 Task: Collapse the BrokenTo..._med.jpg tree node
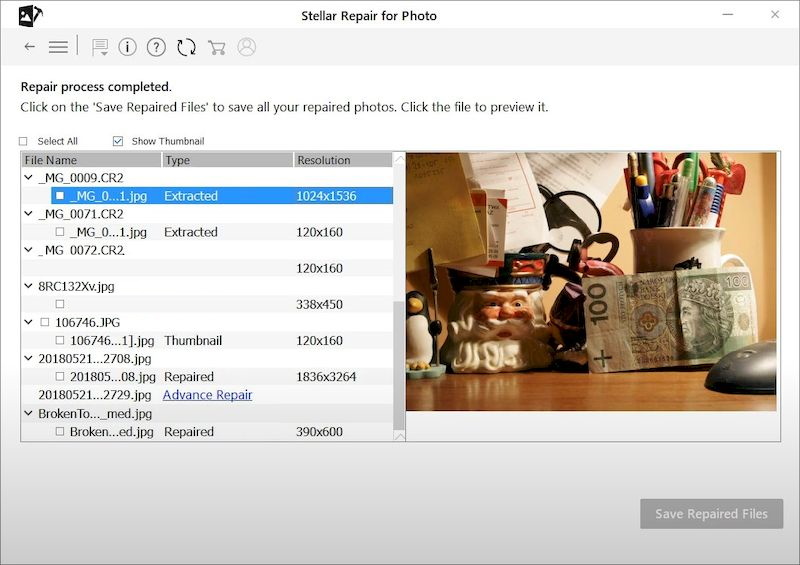(29, 413)
